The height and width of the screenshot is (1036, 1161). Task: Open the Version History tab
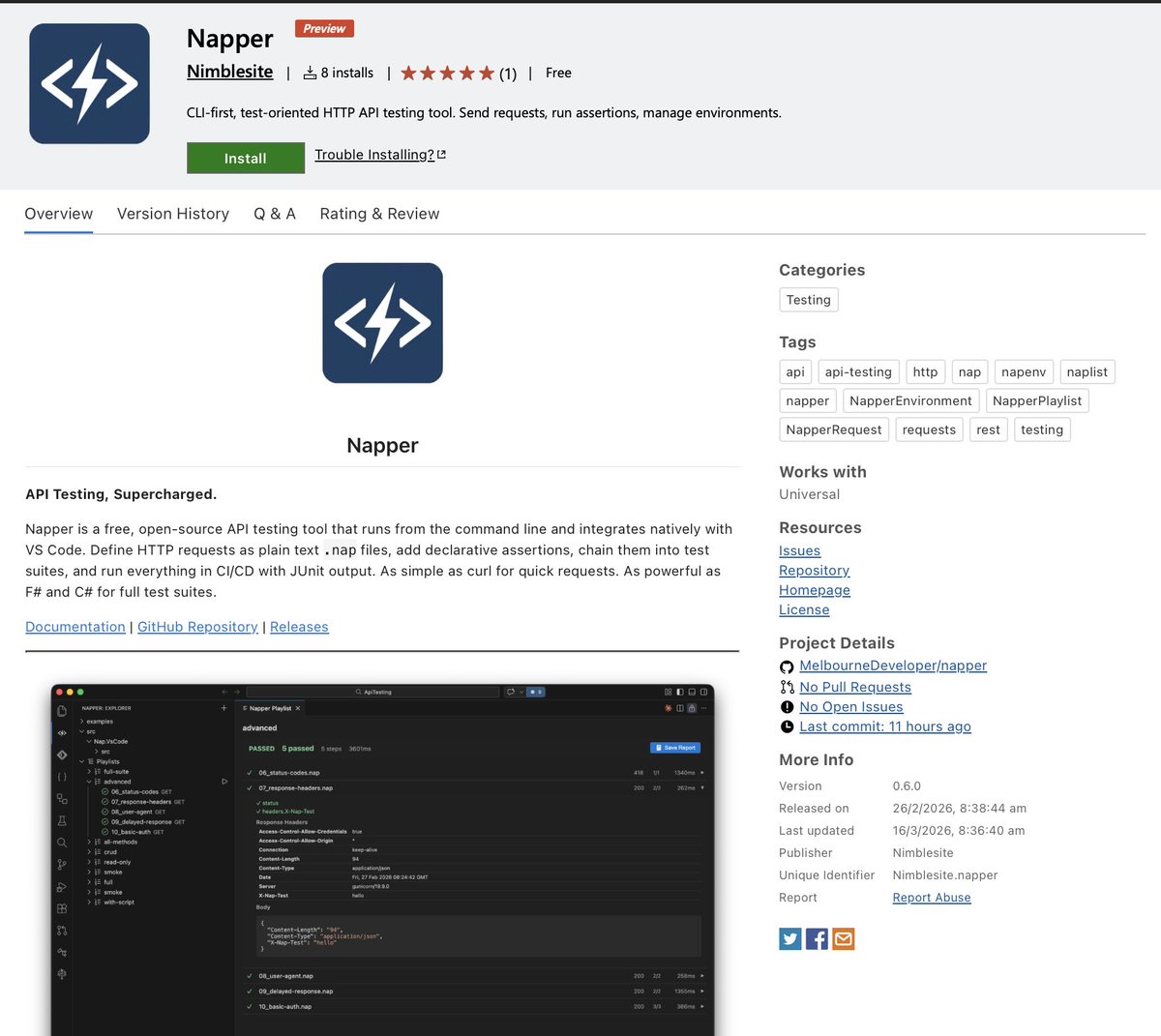[x=173, y=214]
